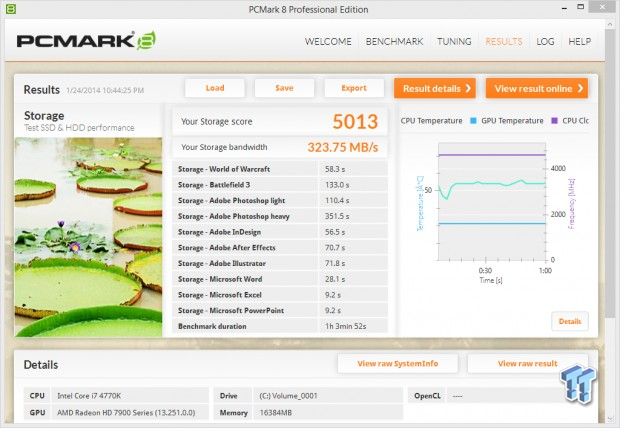Image resolution: width=620 pixels, height=428 pixels.
Task: Click the GPU Temperature legend label
Action: click(512, 121)
